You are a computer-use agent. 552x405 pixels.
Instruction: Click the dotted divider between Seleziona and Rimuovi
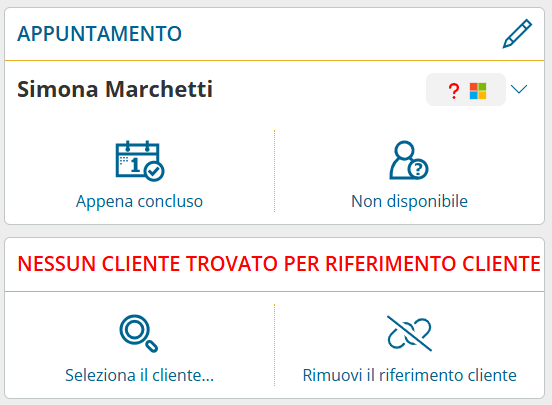pos(274,345)
